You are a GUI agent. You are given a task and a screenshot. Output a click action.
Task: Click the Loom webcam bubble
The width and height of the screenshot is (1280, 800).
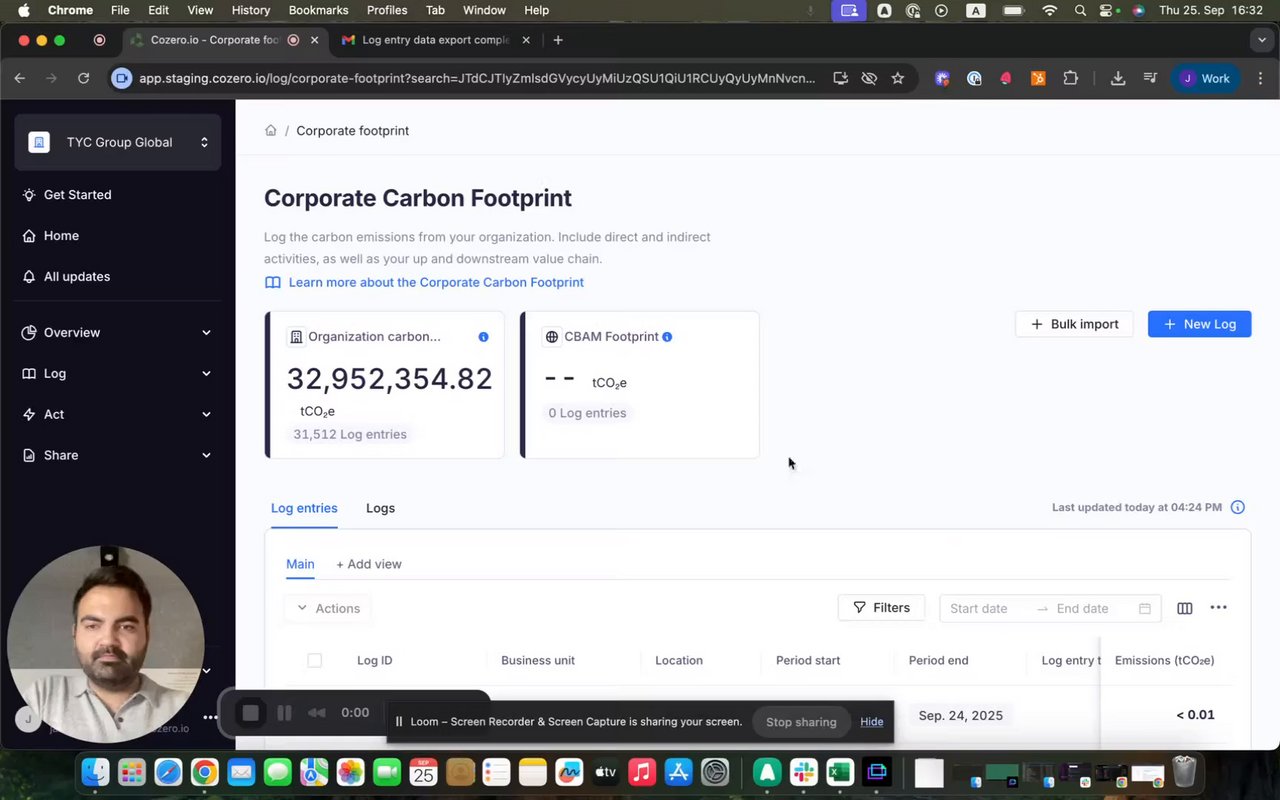coord(106,644)
